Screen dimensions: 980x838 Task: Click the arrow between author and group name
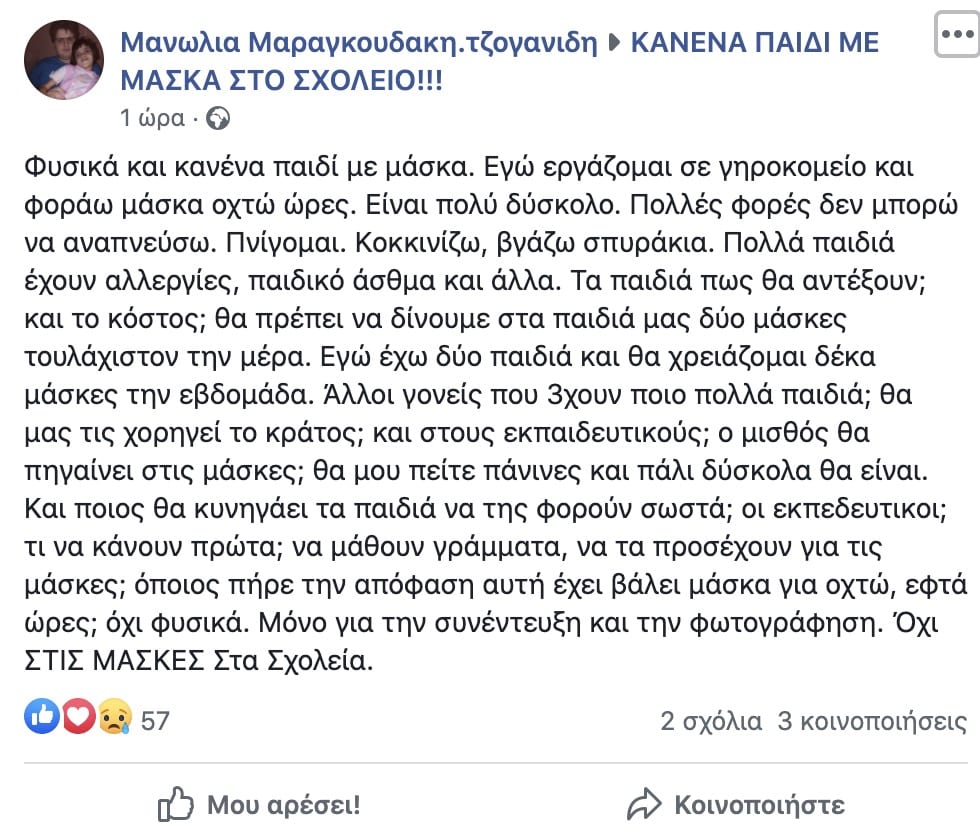[614, 42]
